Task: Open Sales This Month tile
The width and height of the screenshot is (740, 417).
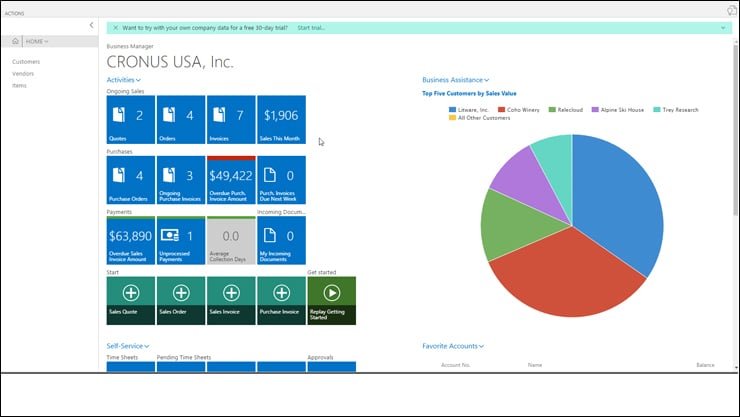Action: point(281,119)
